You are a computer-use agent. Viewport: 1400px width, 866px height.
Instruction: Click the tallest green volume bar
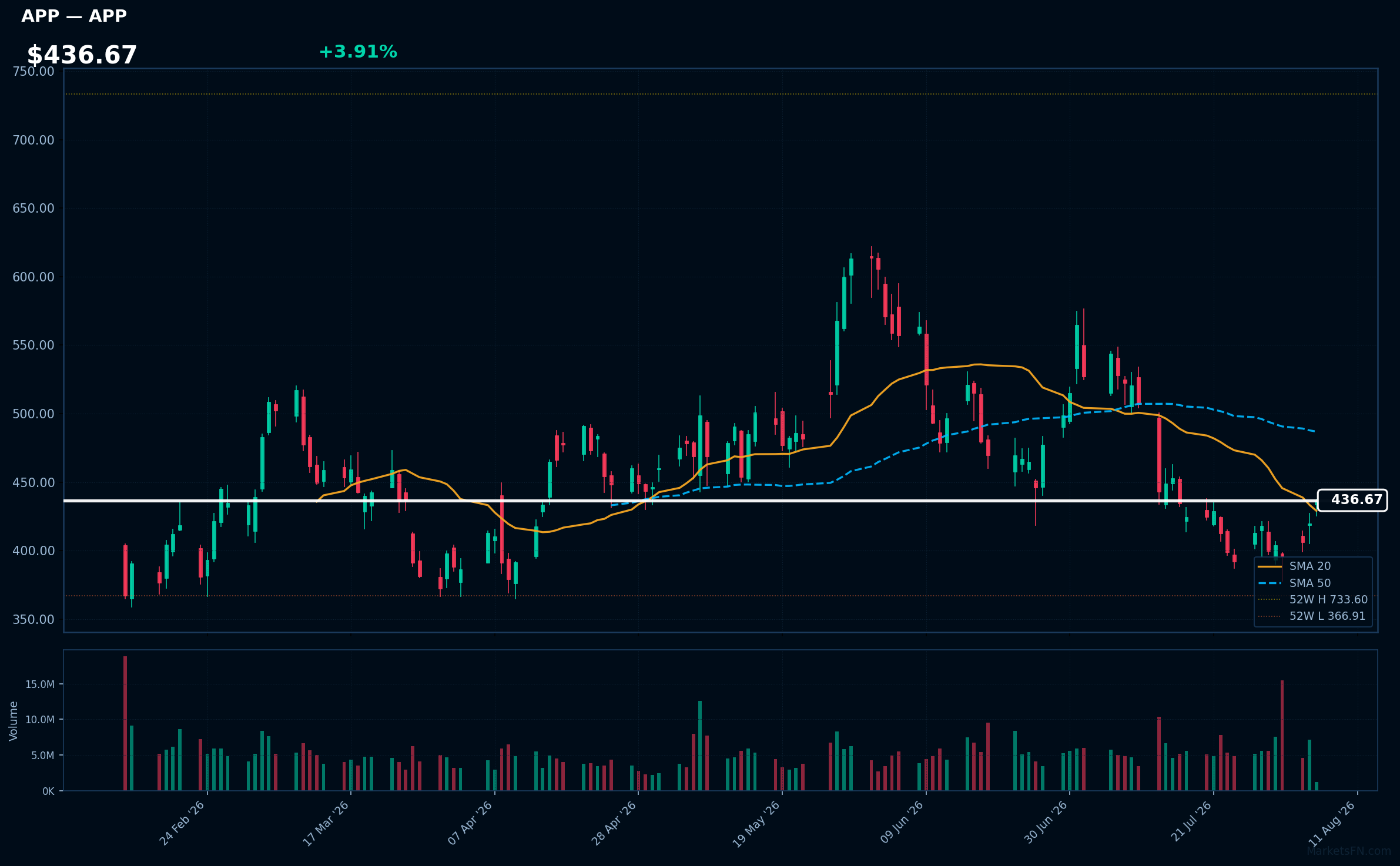[x=700, y=746]
